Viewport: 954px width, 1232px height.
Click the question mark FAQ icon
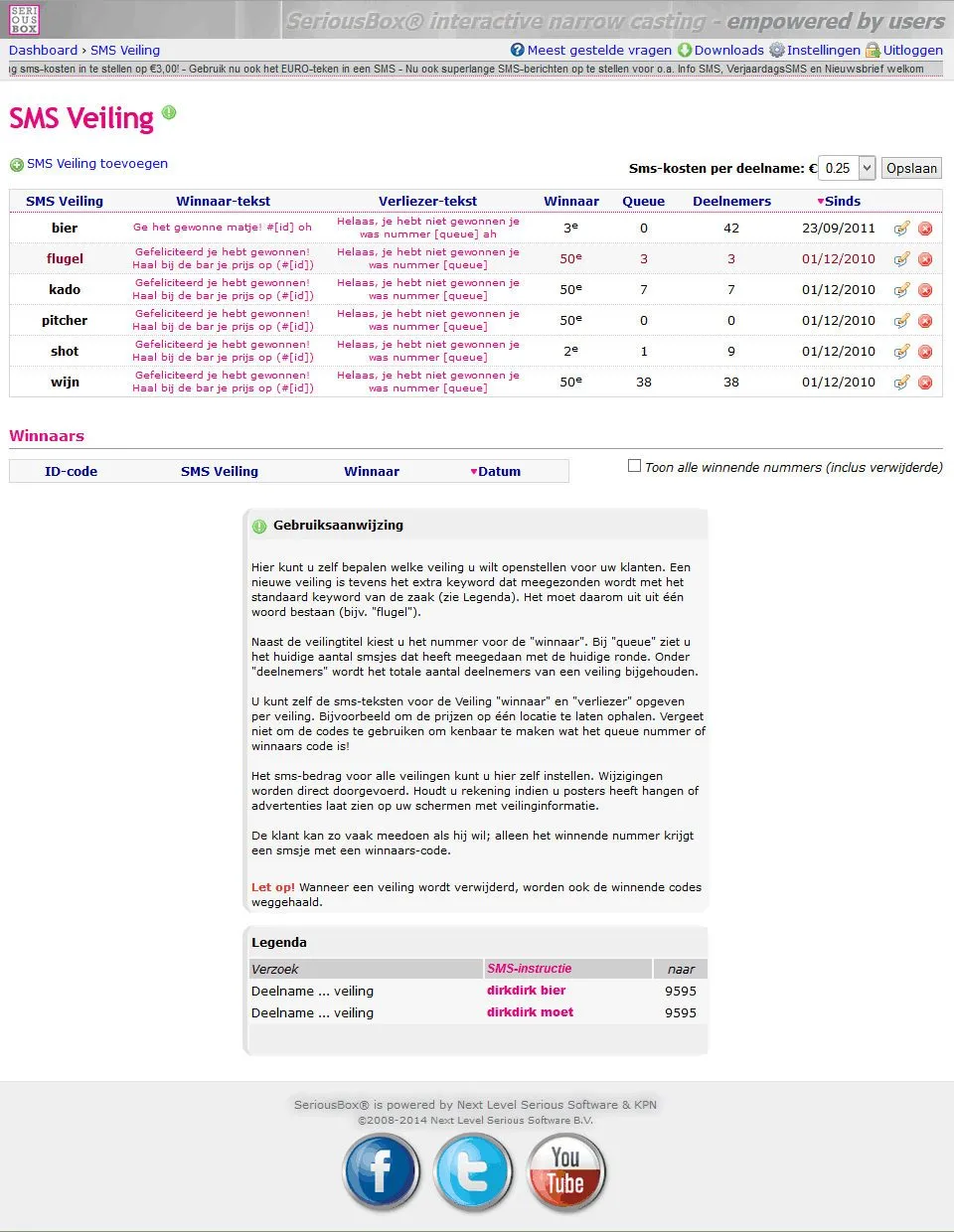(517, 50)
